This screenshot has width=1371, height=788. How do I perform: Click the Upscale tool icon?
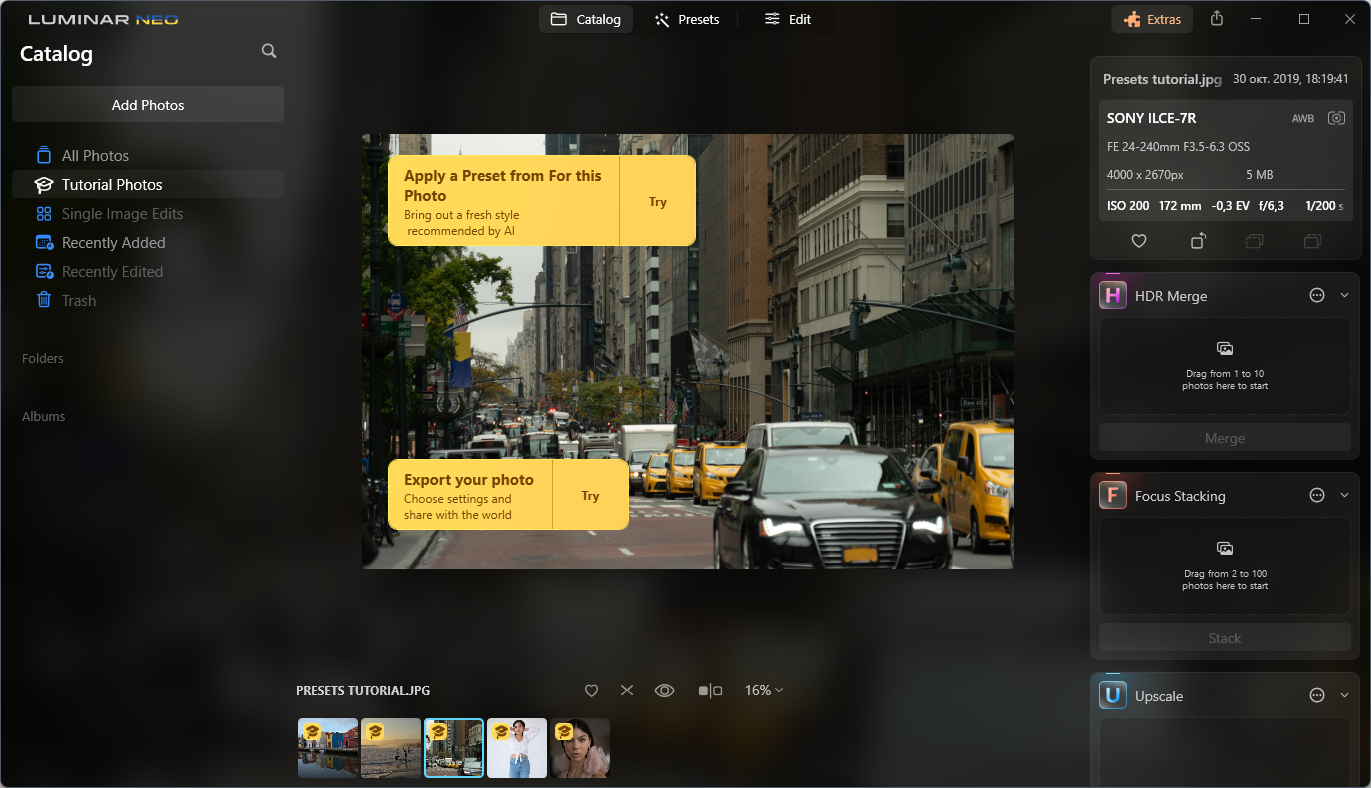pos(1112,694)
